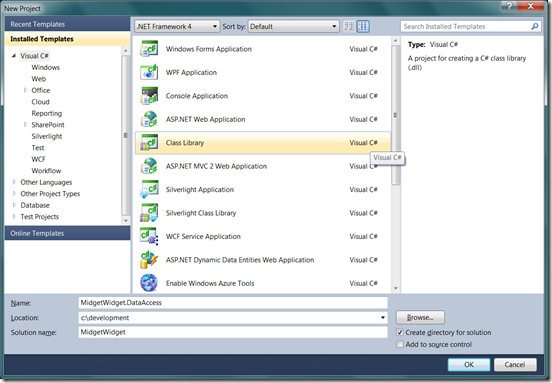Open the .NET Framework 4 dropdown

(177, 26)
